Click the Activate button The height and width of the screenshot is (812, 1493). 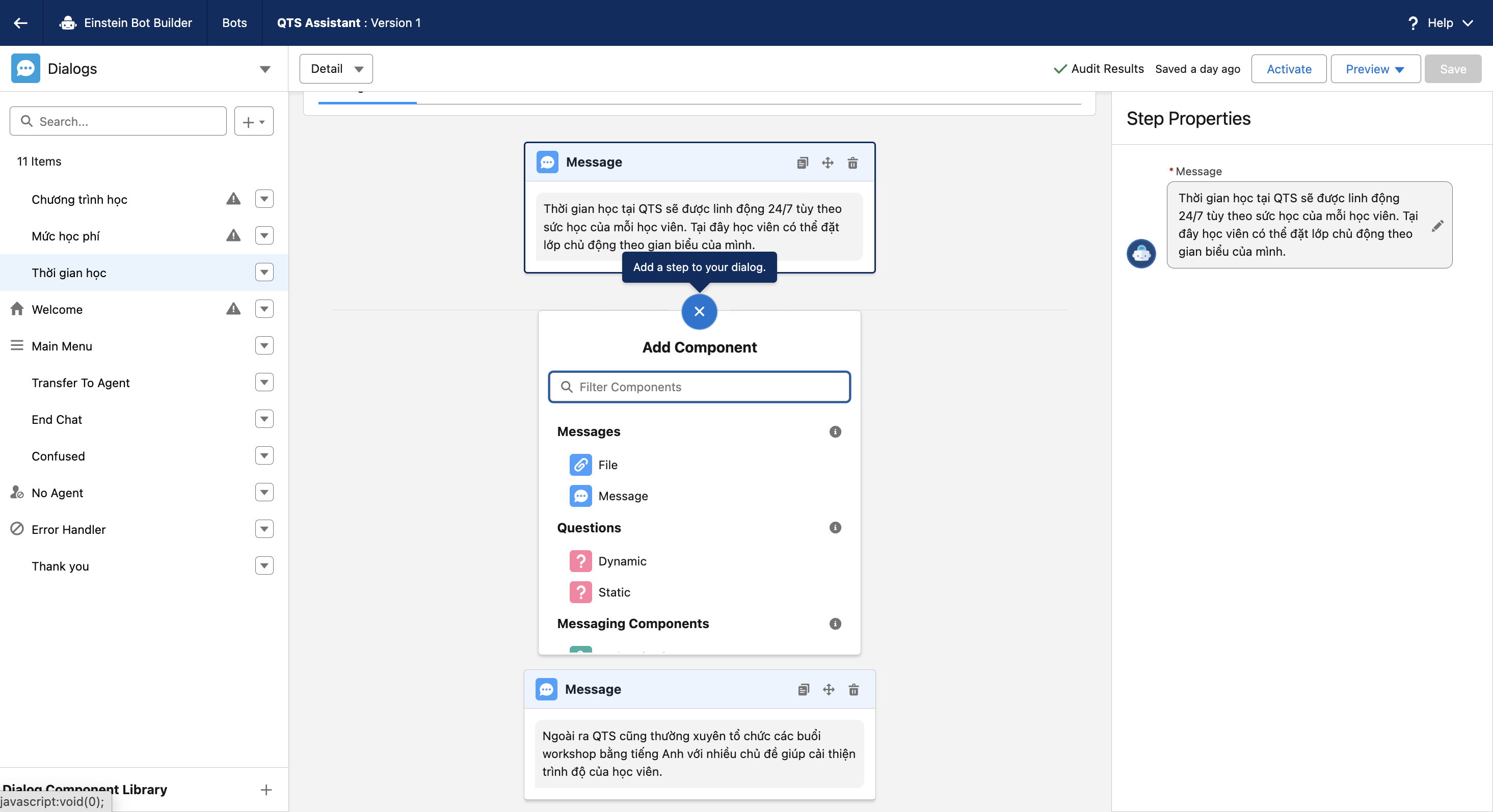coord(1288,69)
